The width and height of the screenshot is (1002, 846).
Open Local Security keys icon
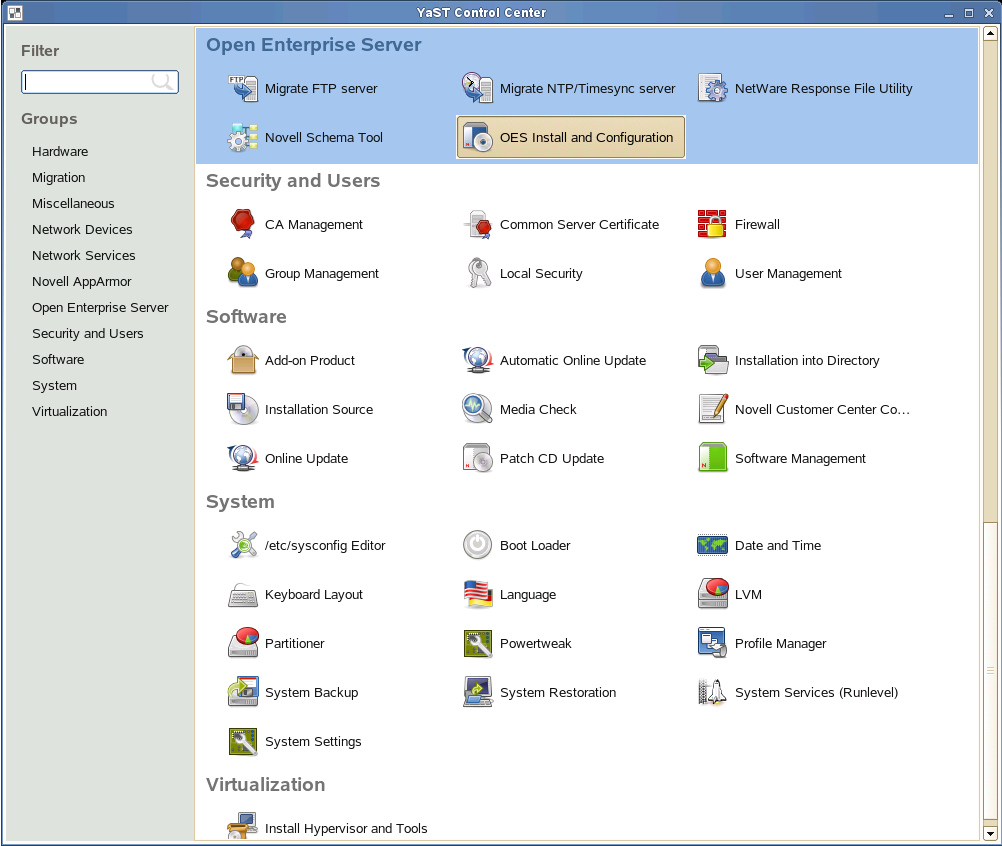point(477,273)
